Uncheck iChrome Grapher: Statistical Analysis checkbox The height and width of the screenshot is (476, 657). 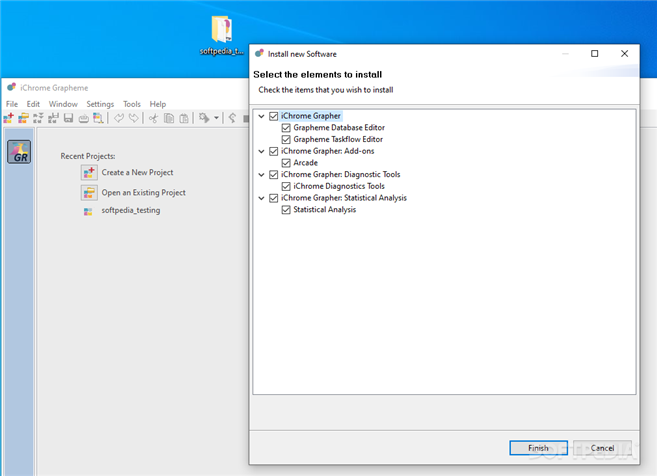tap(274, 198)
